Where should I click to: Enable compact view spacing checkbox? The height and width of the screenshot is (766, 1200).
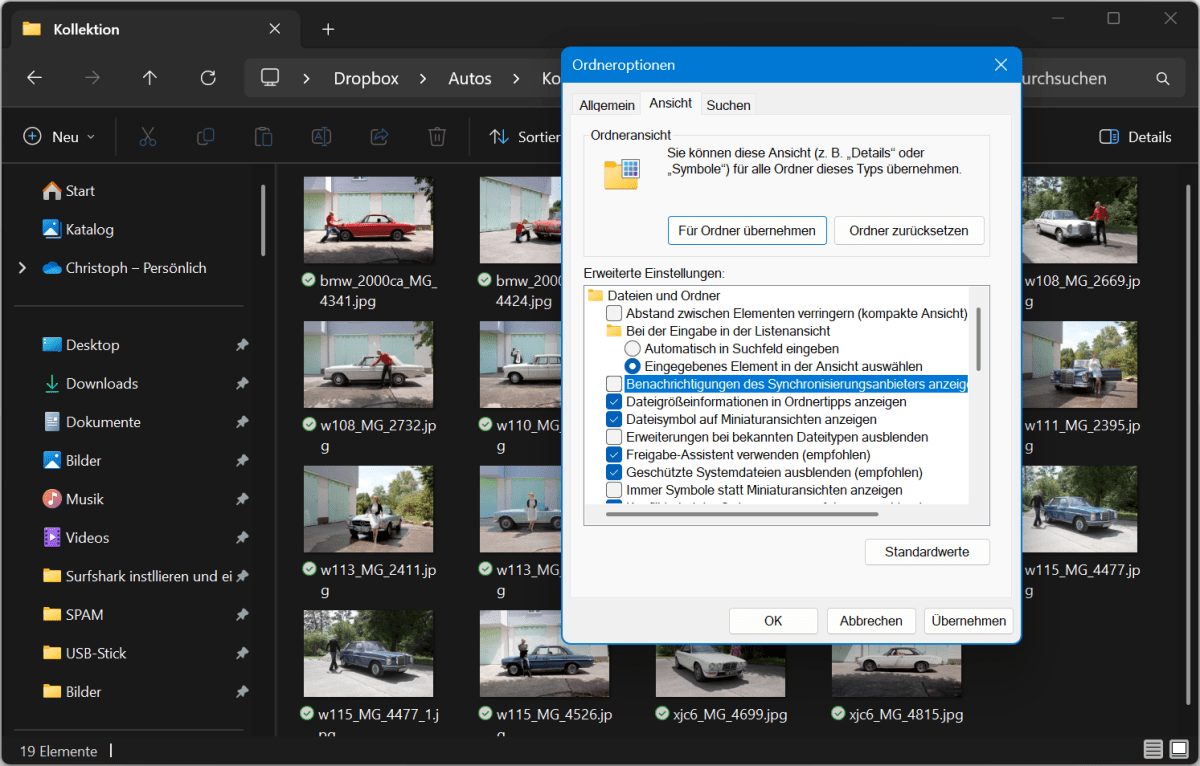[614, 314]
